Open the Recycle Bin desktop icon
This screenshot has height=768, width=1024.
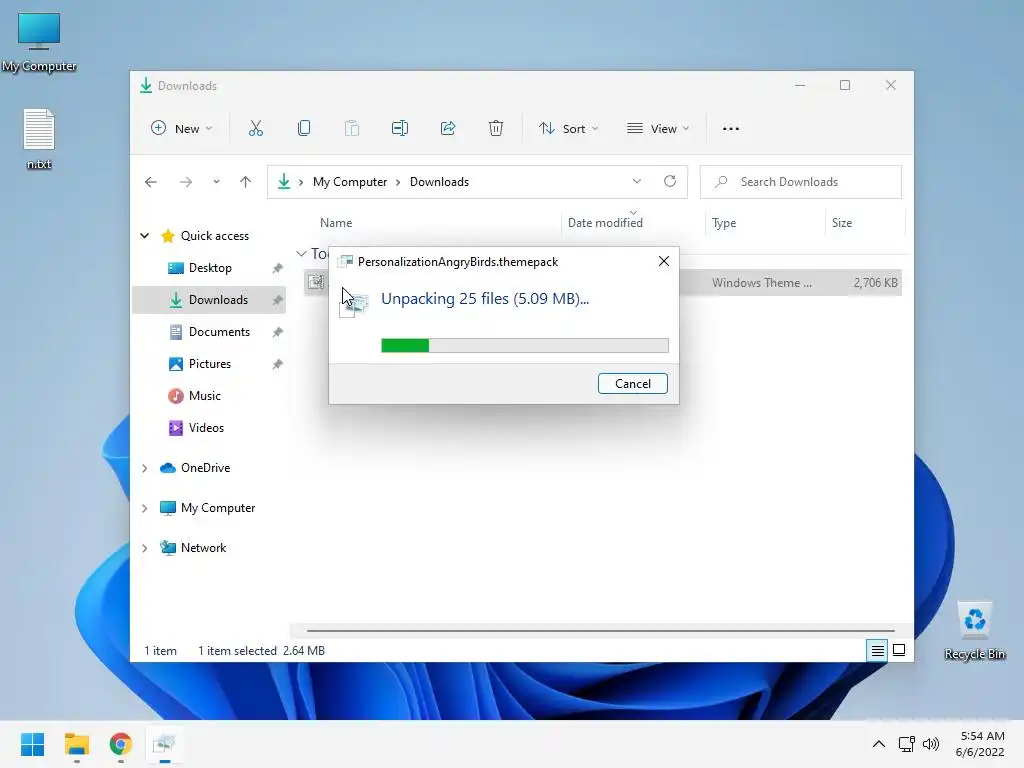tap(974, 631)
